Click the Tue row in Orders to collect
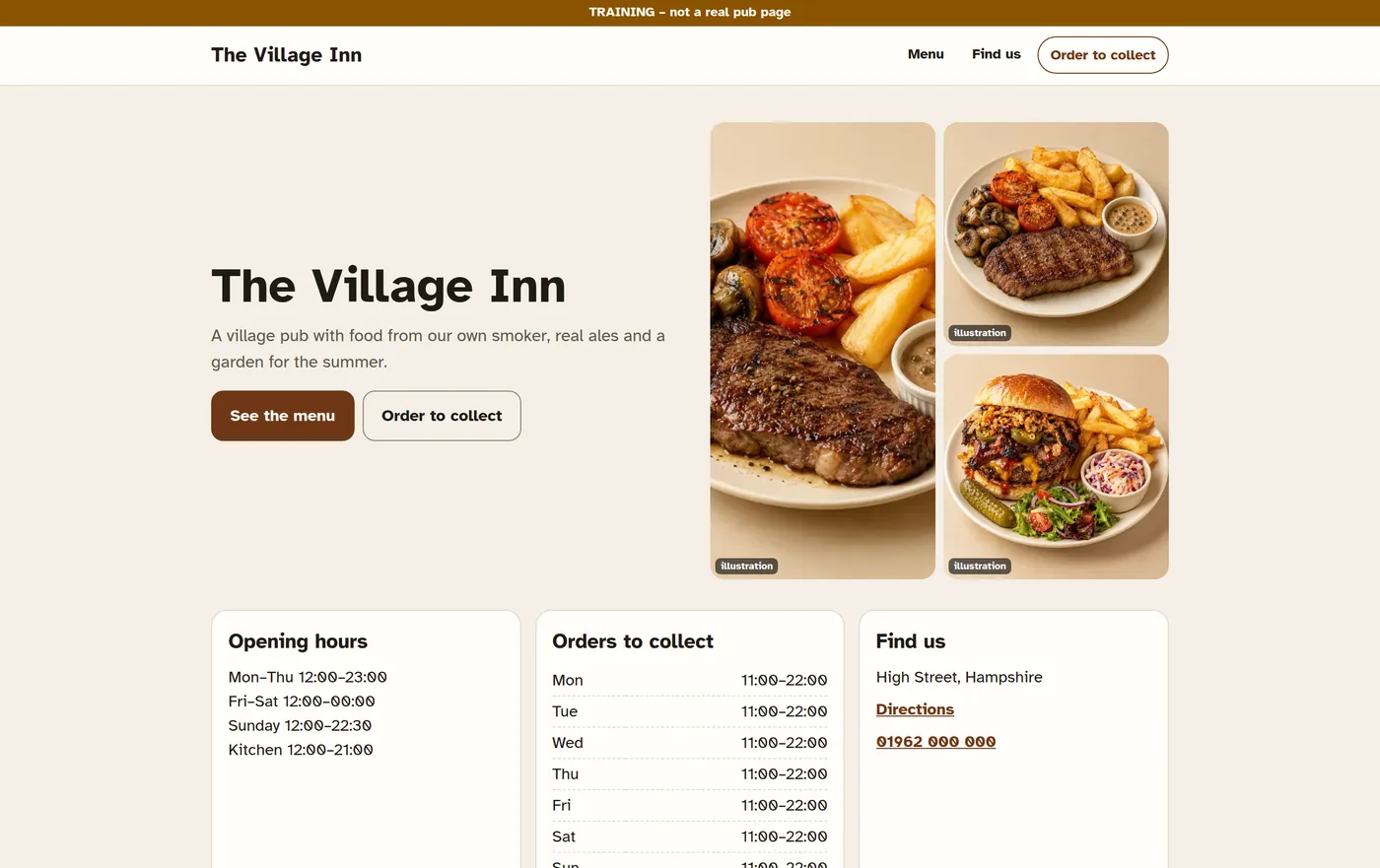Viewport: 1380px width, 868px height. (690, 711)
